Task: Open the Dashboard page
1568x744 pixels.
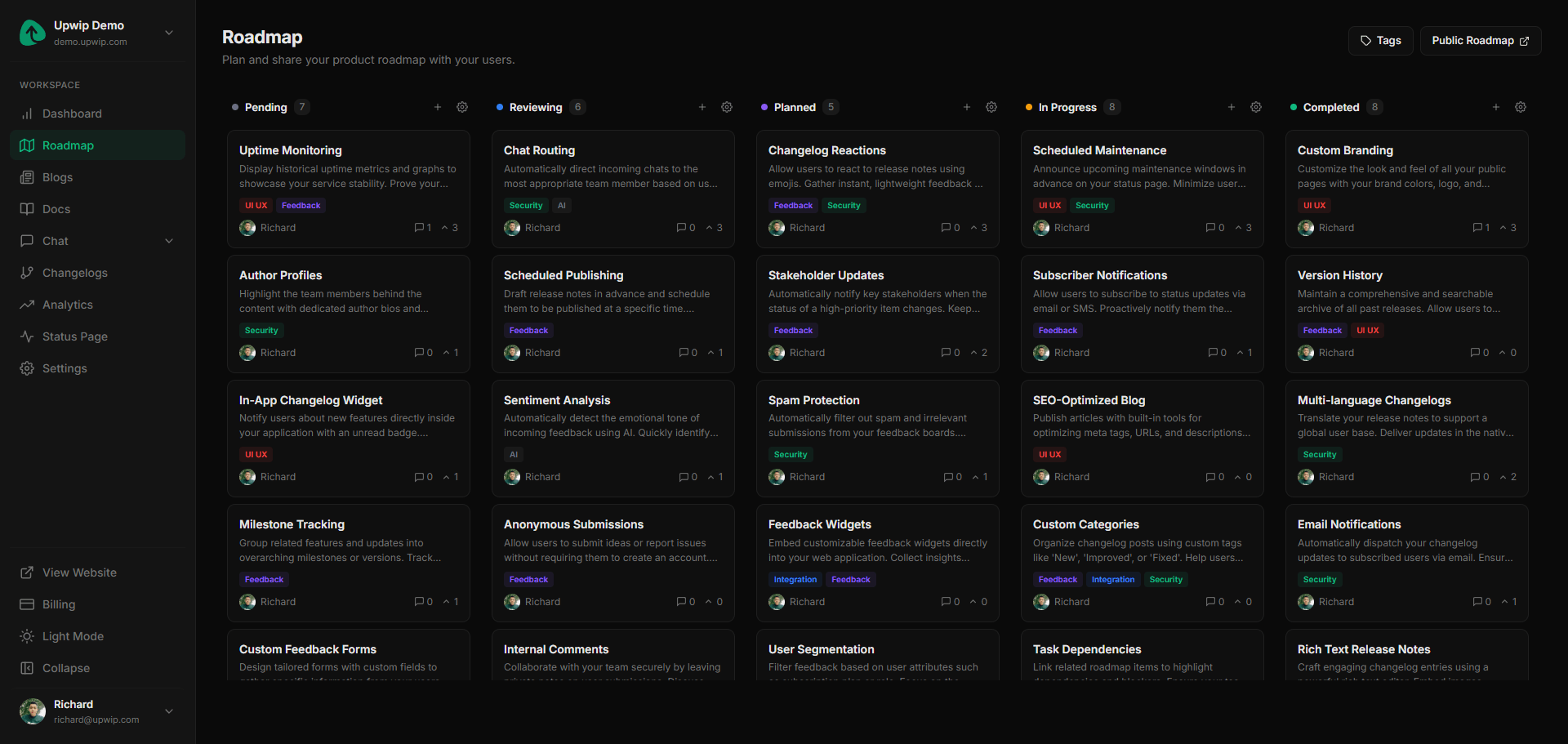Action: click(98, 114)
